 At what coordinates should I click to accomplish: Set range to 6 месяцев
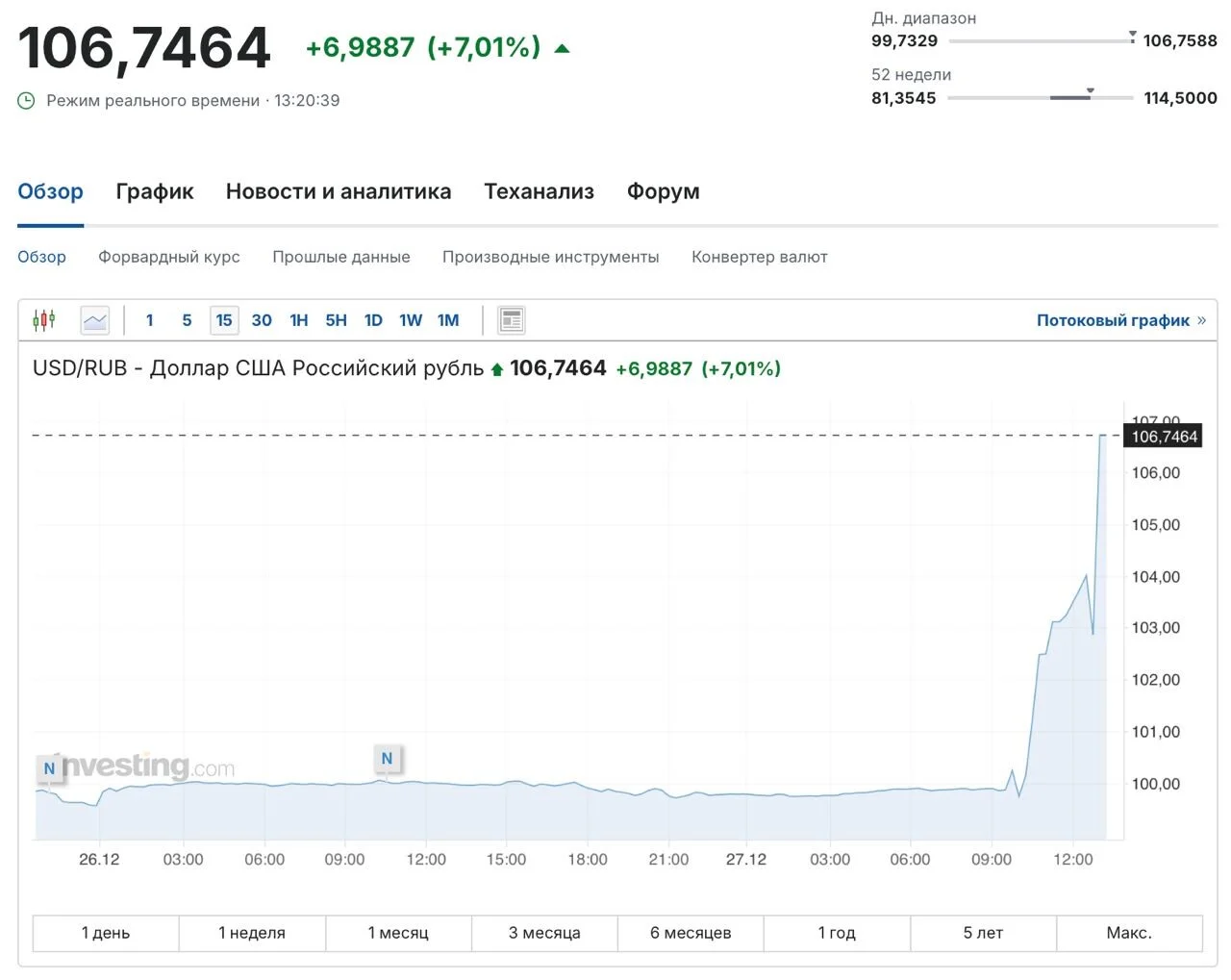click(x=691, y=933)
